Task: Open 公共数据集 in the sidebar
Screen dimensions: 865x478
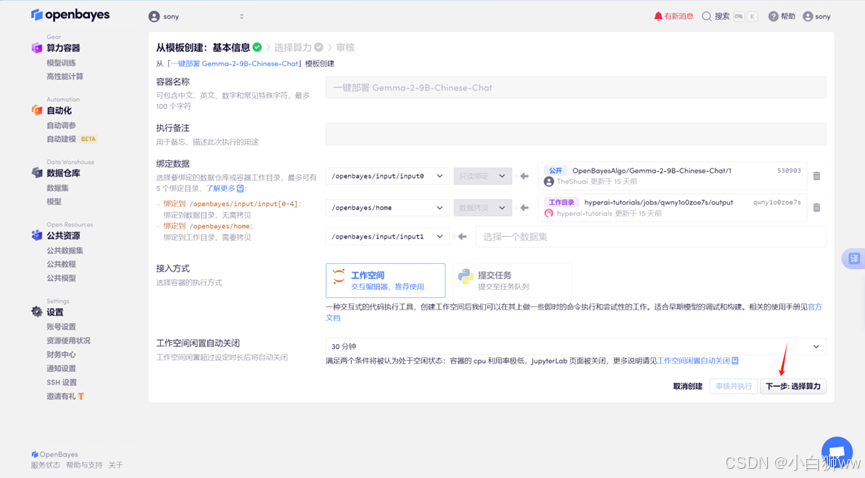Action: tap(65, 251)
